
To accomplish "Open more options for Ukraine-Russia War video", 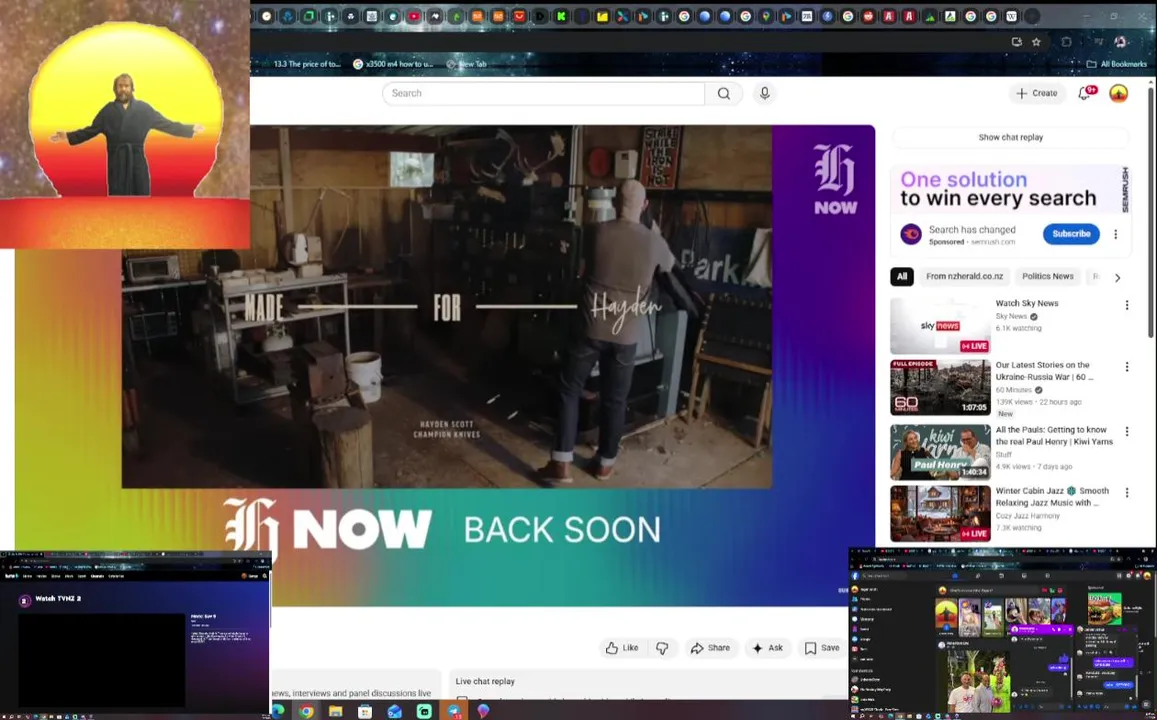I will pyautogui.click(x=1127, y=367).
